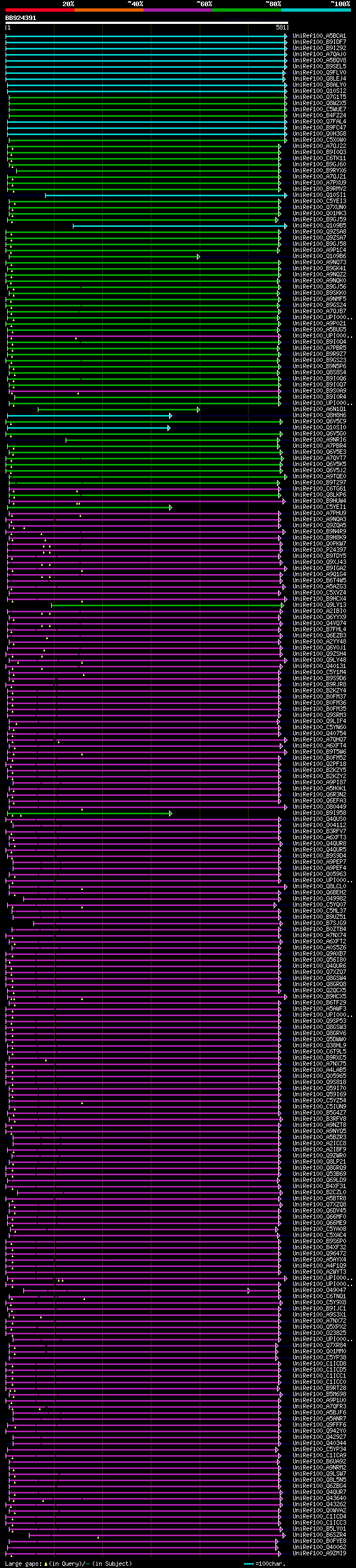The image size is (356, 1568).
Task: Click hit label UniRef100_Q109B6
Action: pos(319,256)
